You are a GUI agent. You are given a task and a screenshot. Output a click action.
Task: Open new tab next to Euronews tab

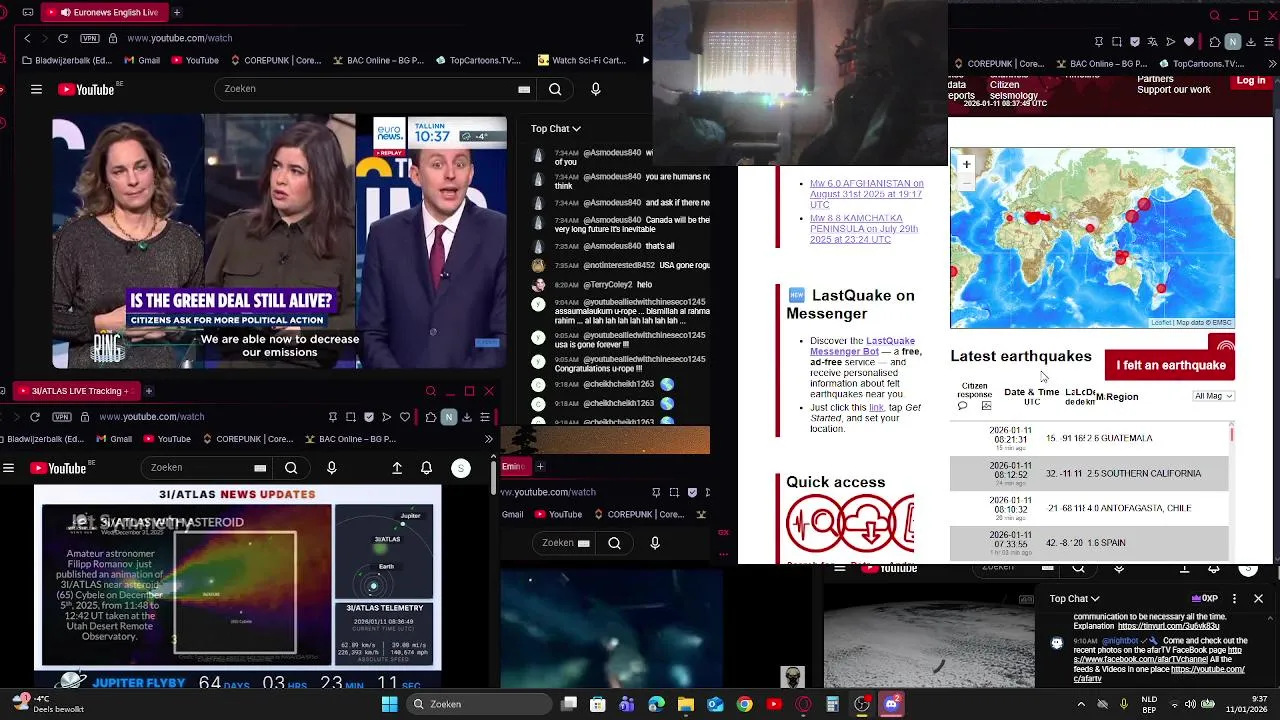click(177, 12)
